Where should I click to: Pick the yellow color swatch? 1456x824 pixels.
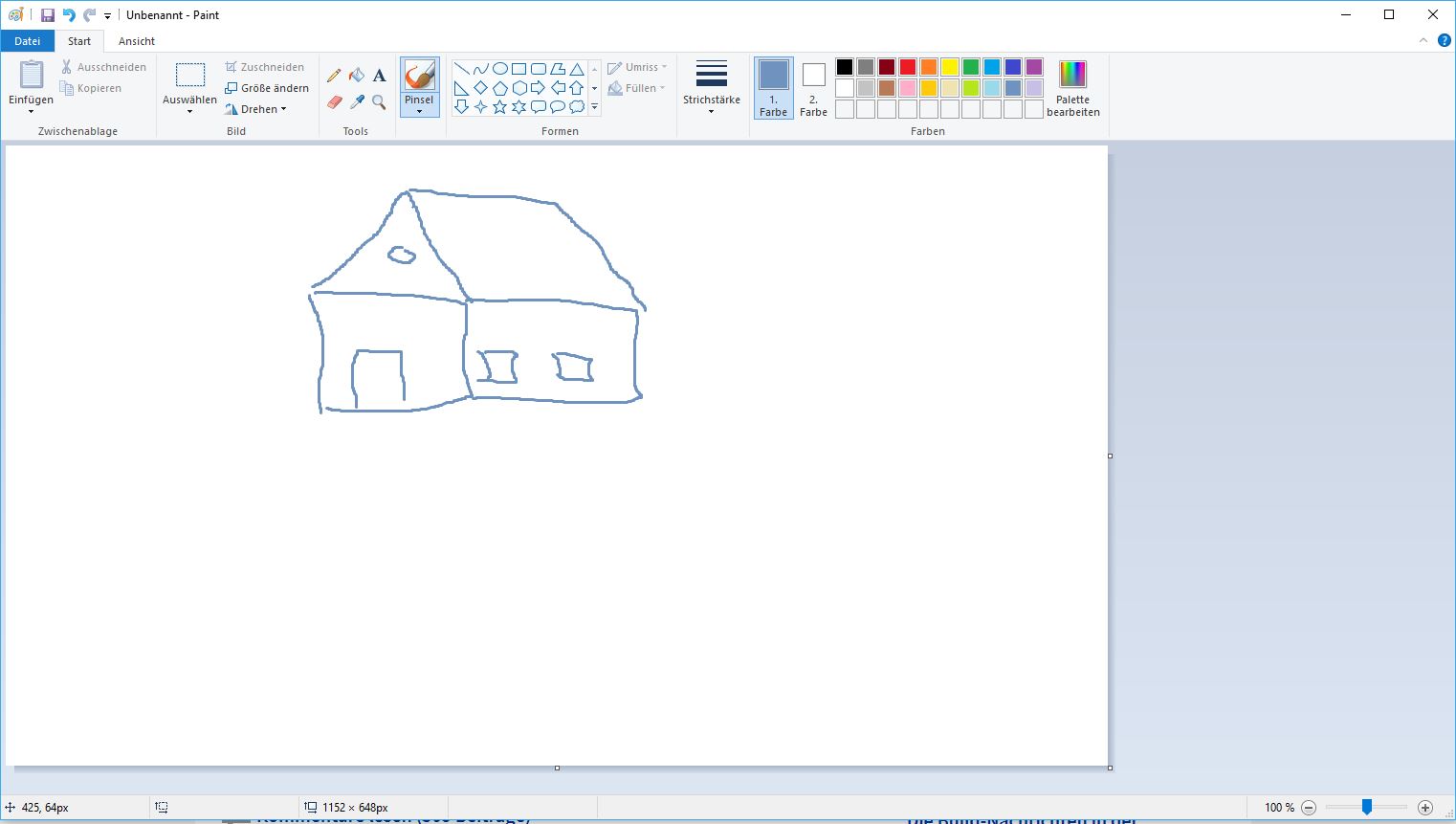950,67
